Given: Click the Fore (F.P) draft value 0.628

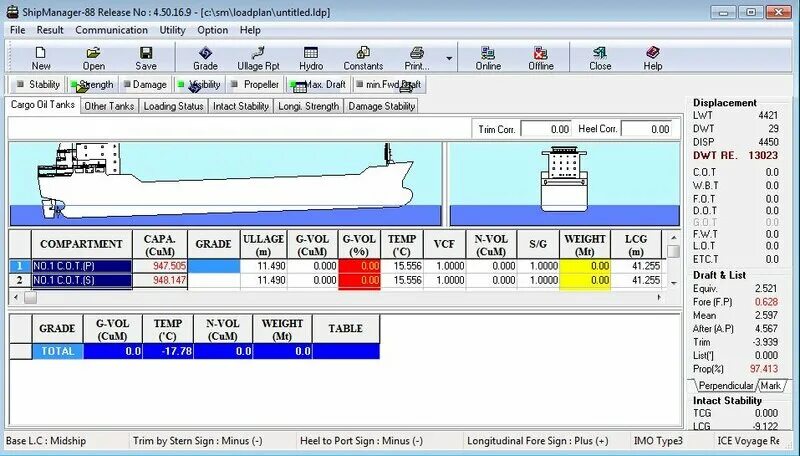Looking at the screenshot, I should coord(766,302).
